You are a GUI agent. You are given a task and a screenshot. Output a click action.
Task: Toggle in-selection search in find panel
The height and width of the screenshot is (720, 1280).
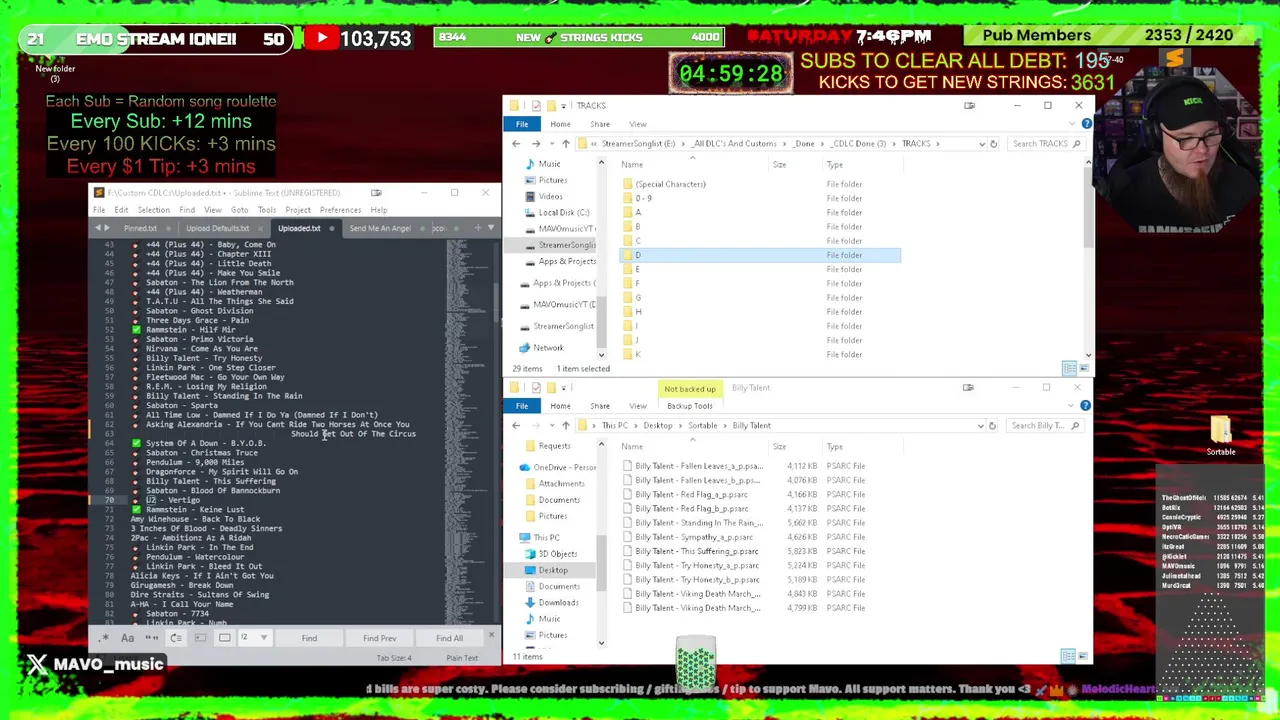tap(200, 638)
